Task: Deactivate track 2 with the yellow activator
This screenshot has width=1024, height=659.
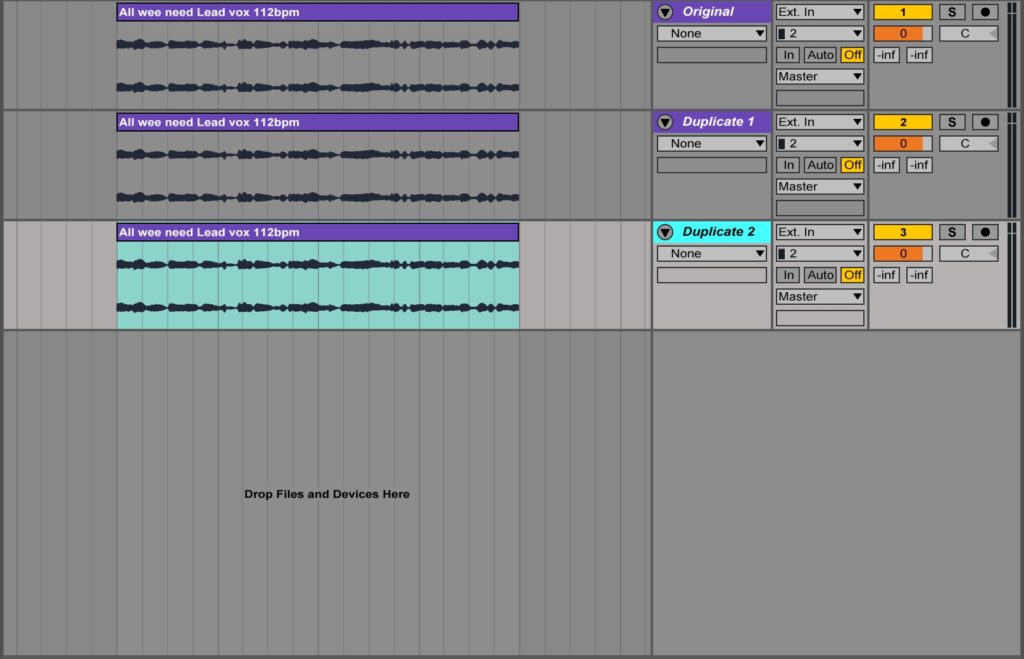Action: point(903,122)
